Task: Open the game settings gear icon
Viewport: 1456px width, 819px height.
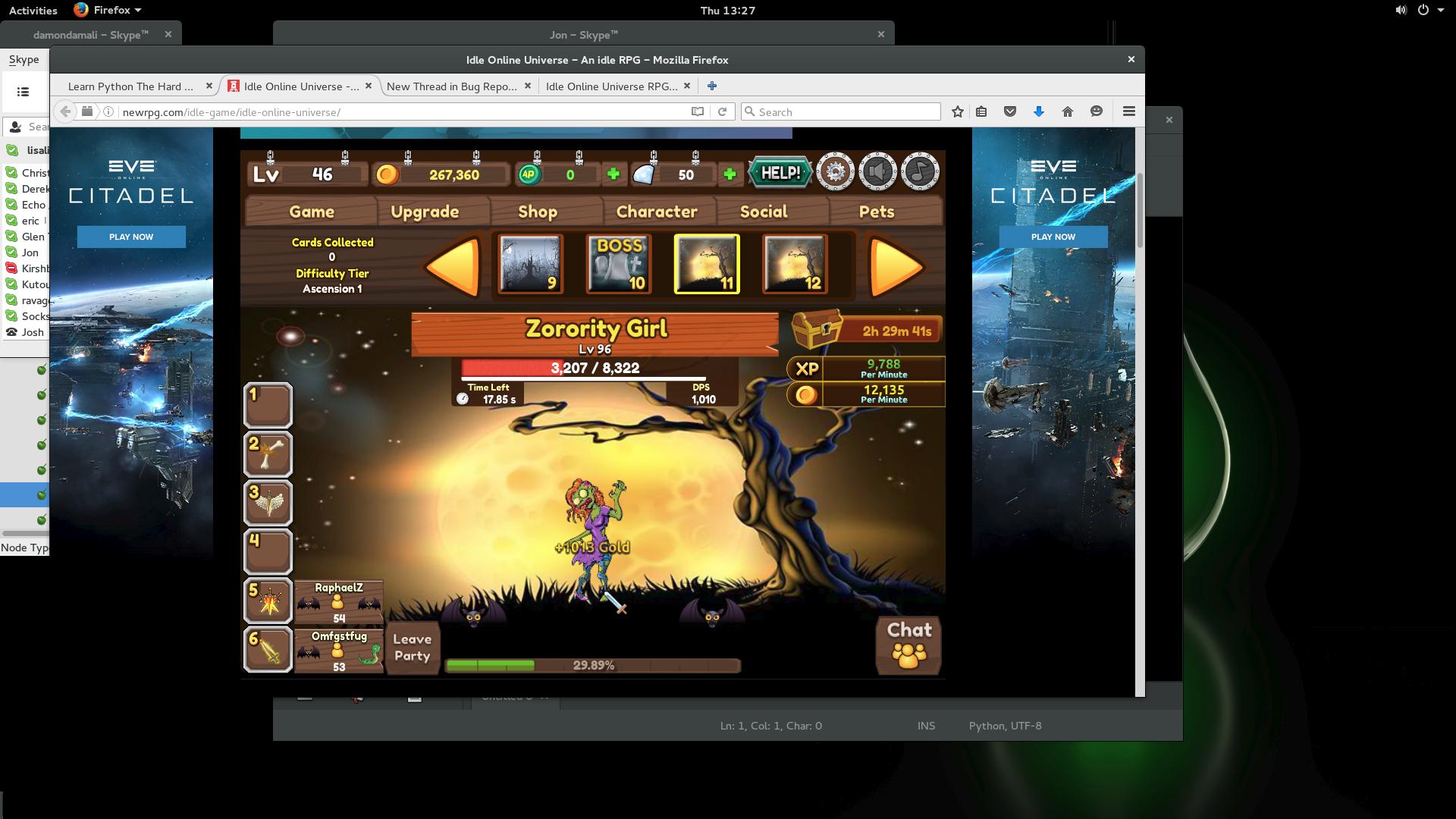Action: 835,172
